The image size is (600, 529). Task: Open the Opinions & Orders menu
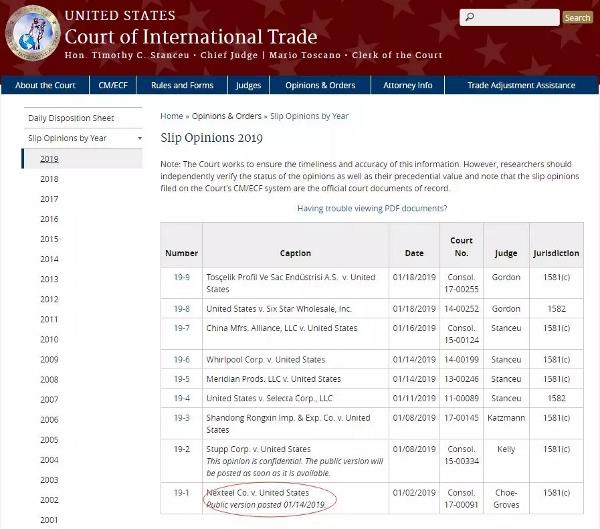click(x=320, y=86)
